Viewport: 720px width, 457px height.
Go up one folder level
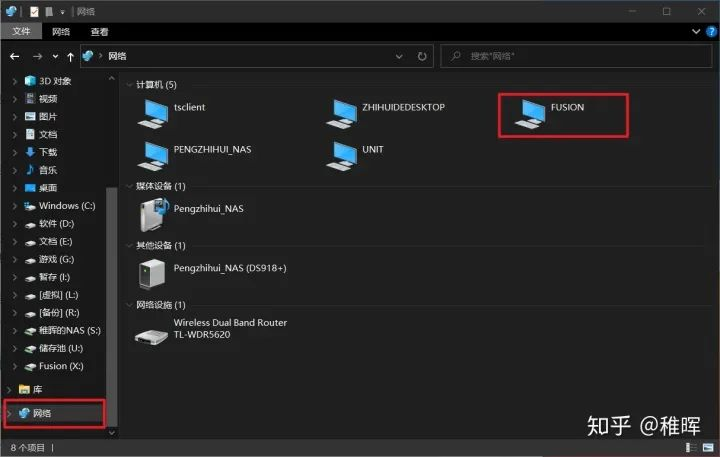(70, 56)
